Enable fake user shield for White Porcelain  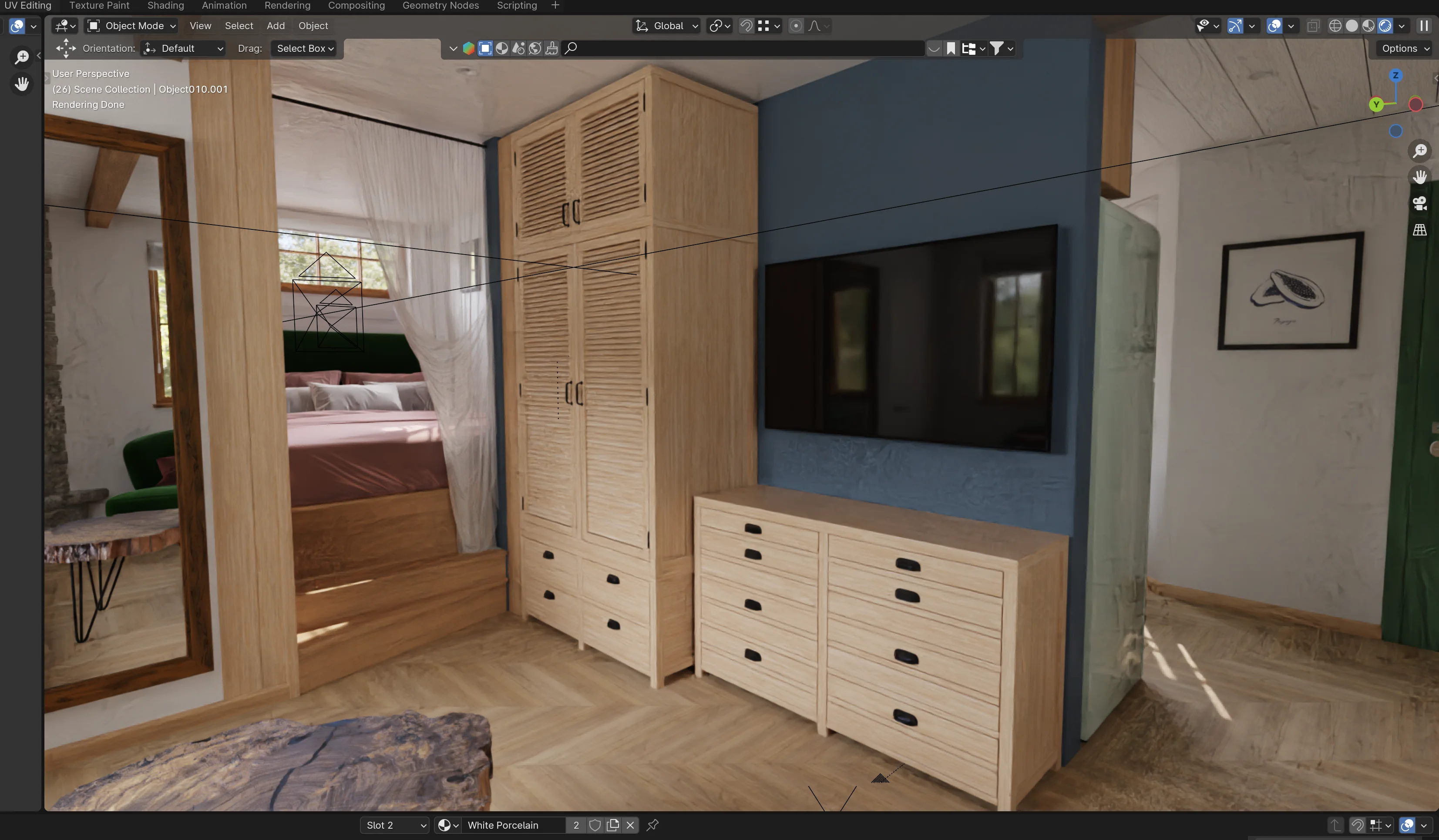pyautogui.click(x=595, y=825)
